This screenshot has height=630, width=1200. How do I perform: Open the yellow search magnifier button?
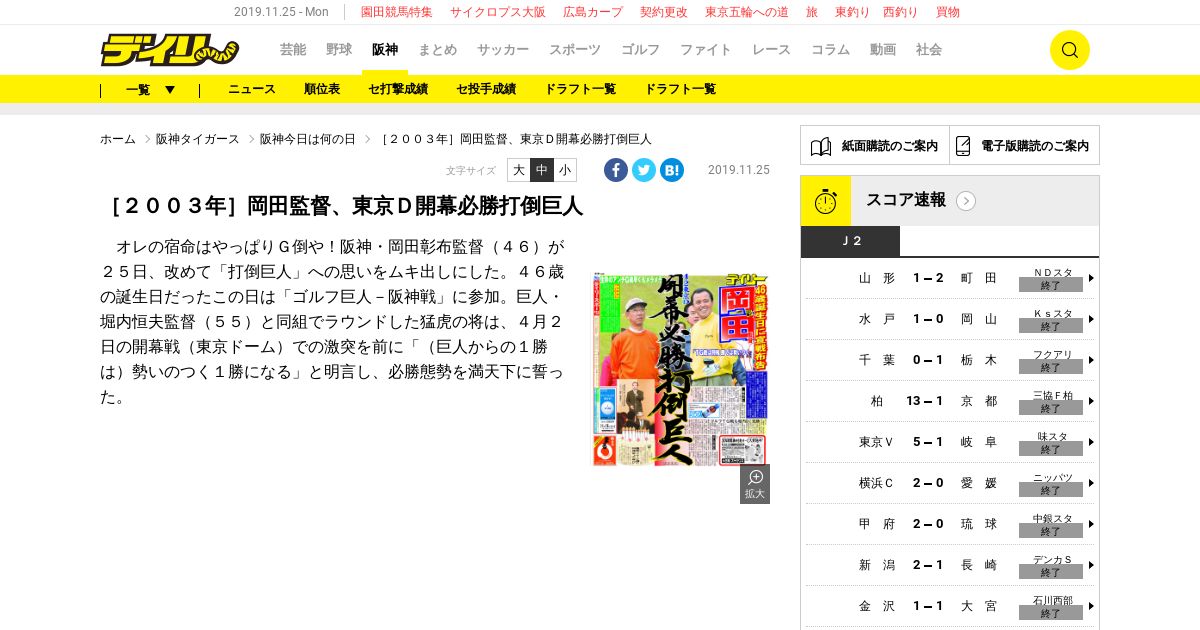tap(1069, 50)
